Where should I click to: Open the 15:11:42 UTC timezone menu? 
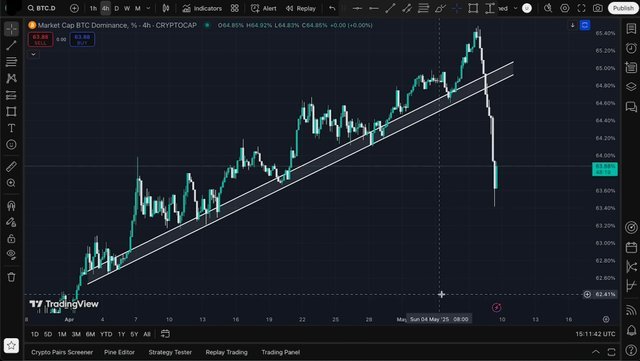click(596, 334)
